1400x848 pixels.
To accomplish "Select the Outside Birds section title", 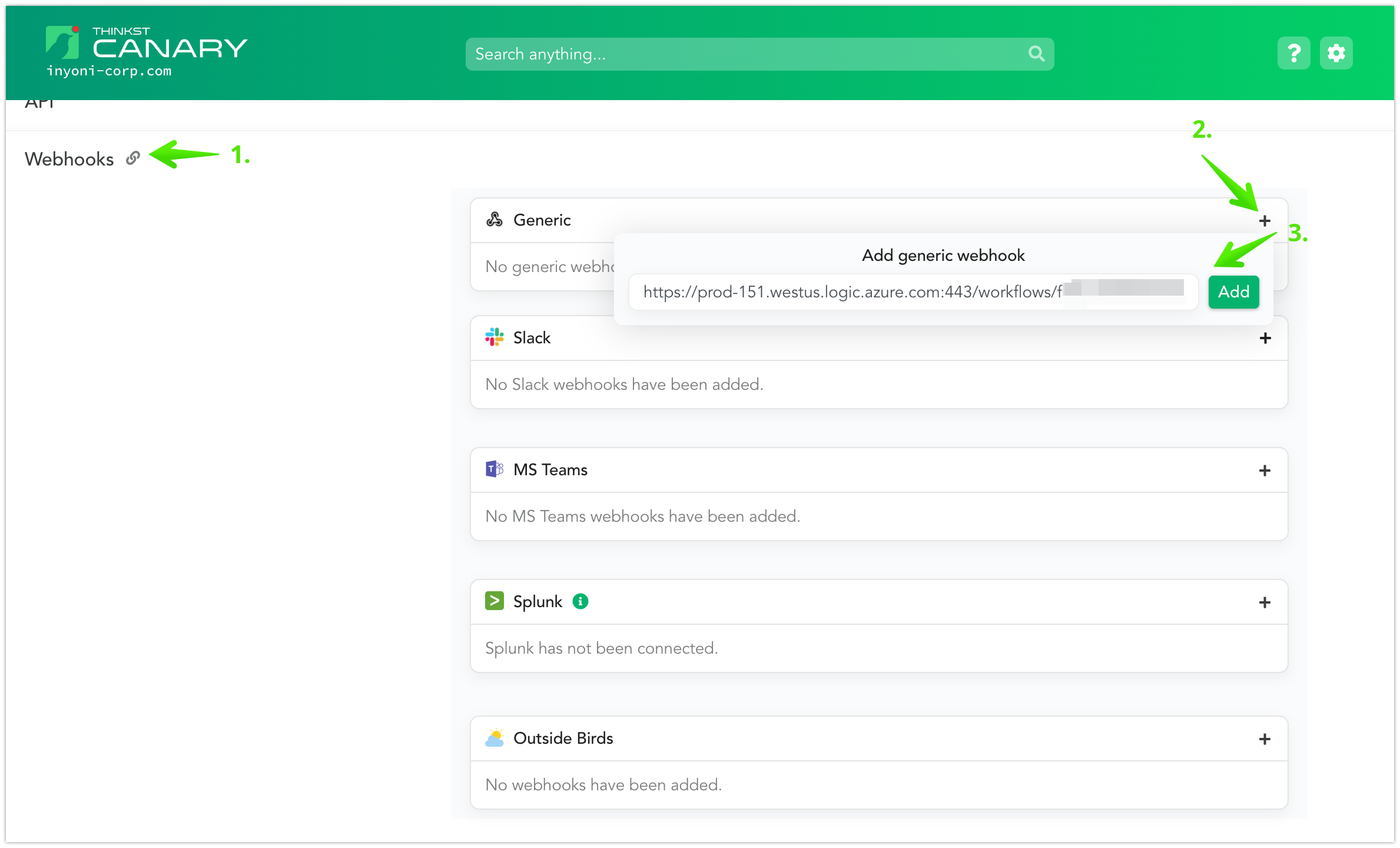I will (x=563, y=738).
